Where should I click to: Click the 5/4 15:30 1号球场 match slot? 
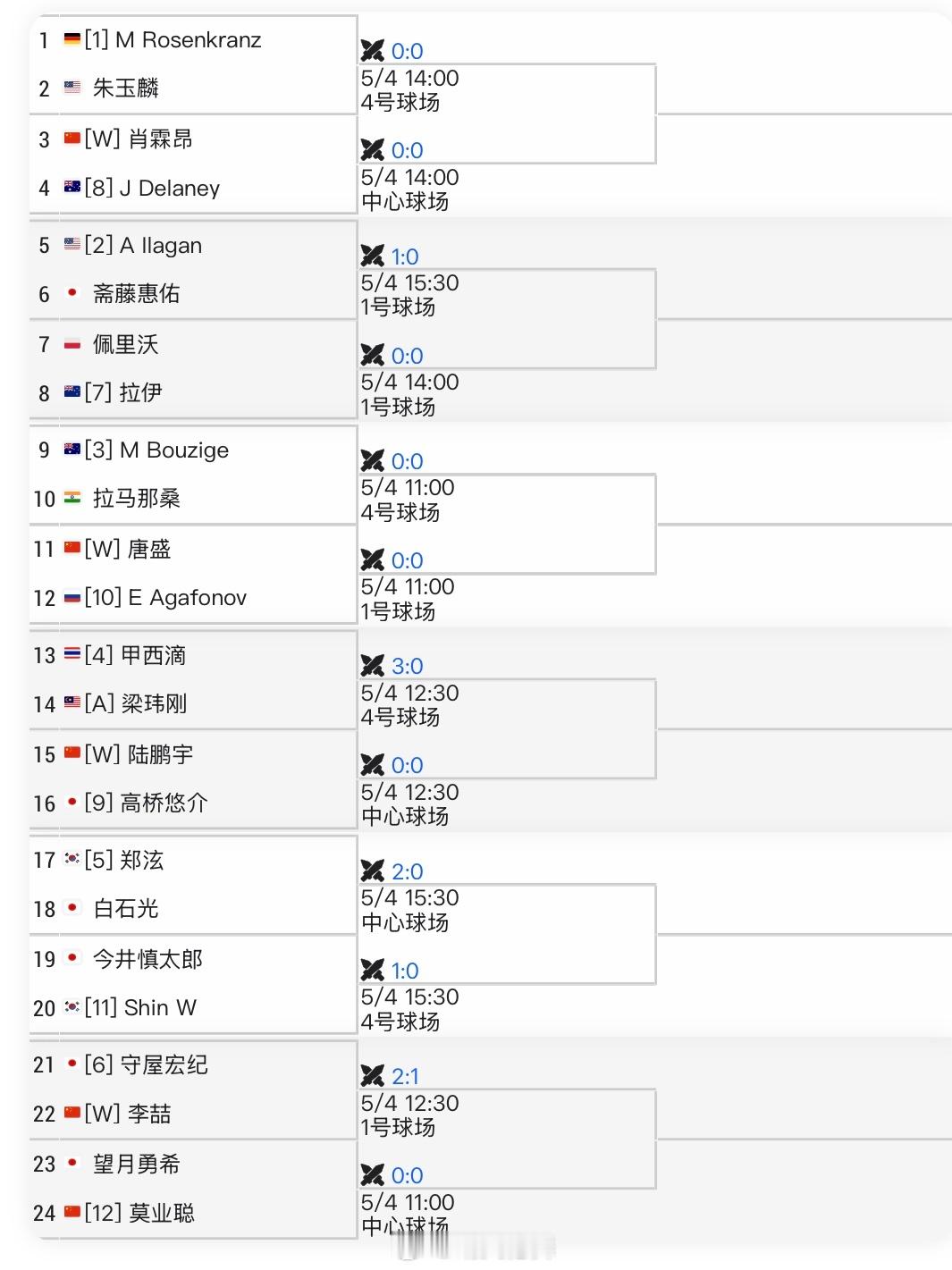(507, 295)
